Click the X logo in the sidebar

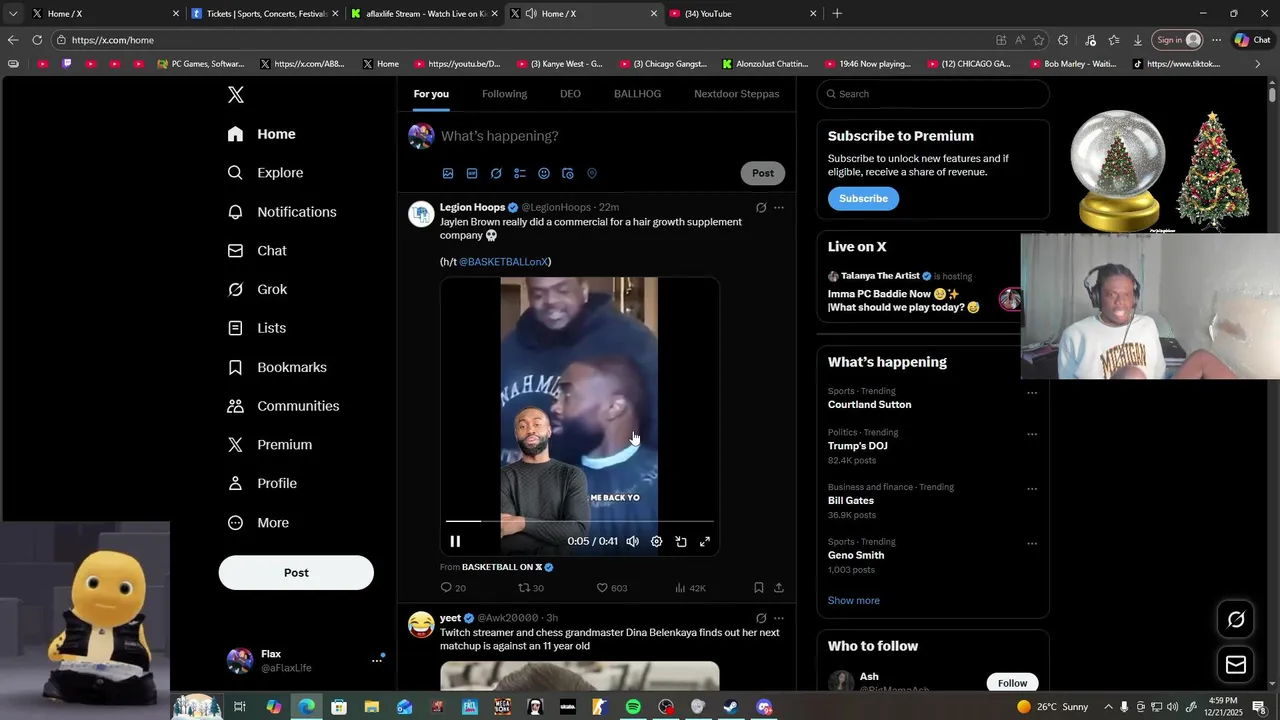[x=236, y=95]
